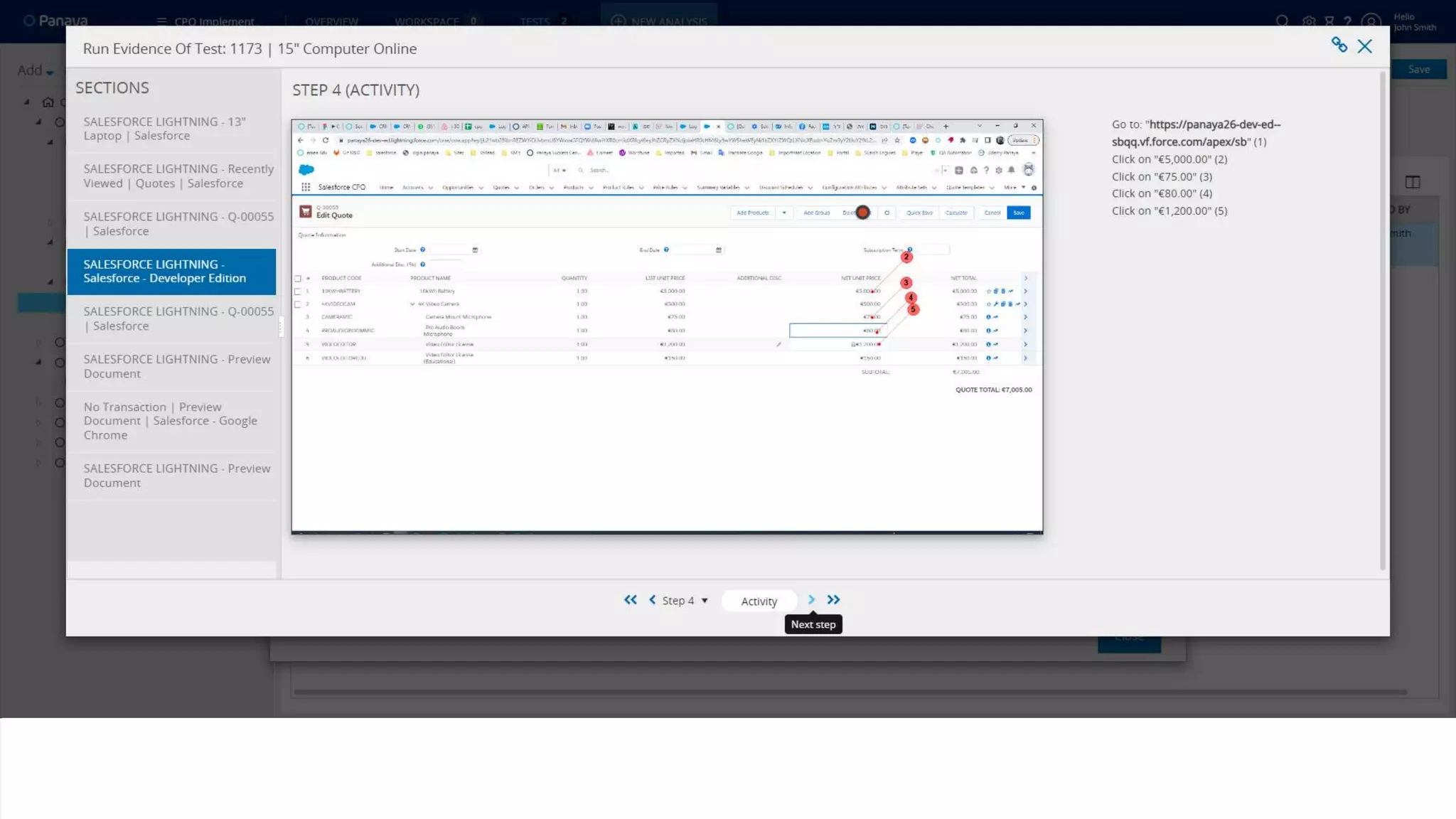Image resolution: width=1456 pixels, height=819 pixels.
Task: Jump to the last step with double-right arrows
Action: [833, 600]
